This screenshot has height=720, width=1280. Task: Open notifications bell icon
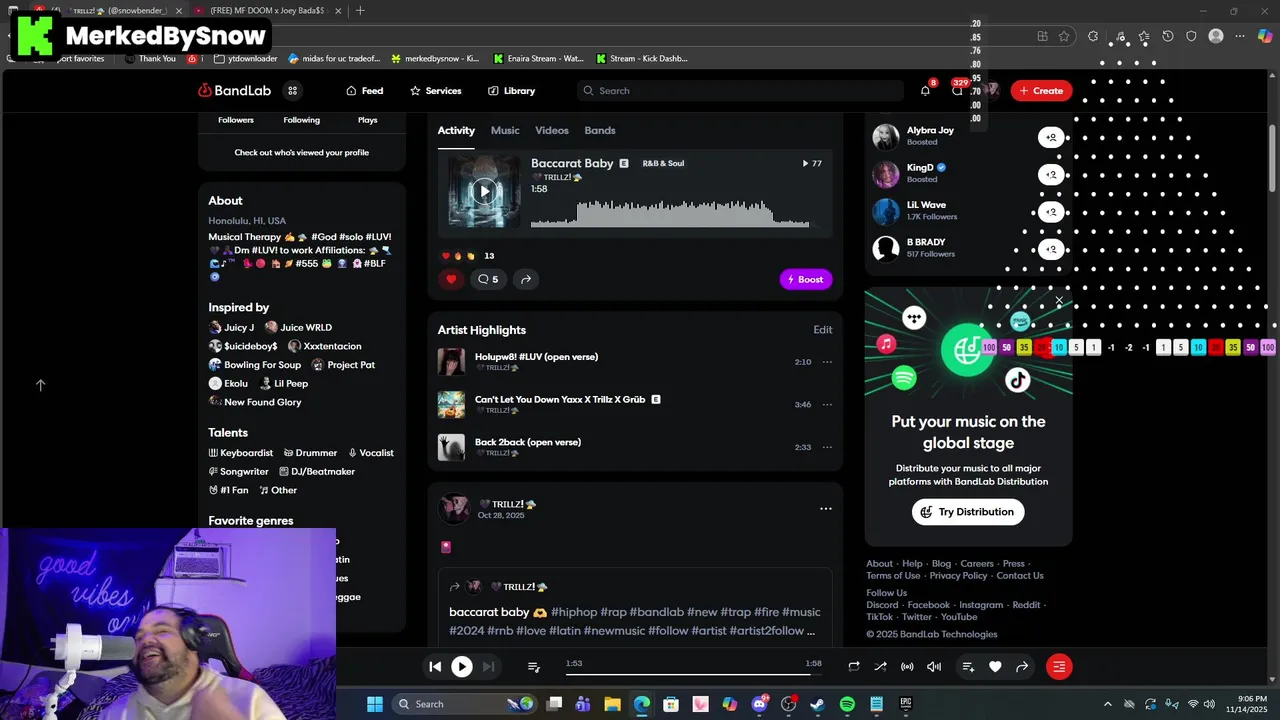(925, 91)
